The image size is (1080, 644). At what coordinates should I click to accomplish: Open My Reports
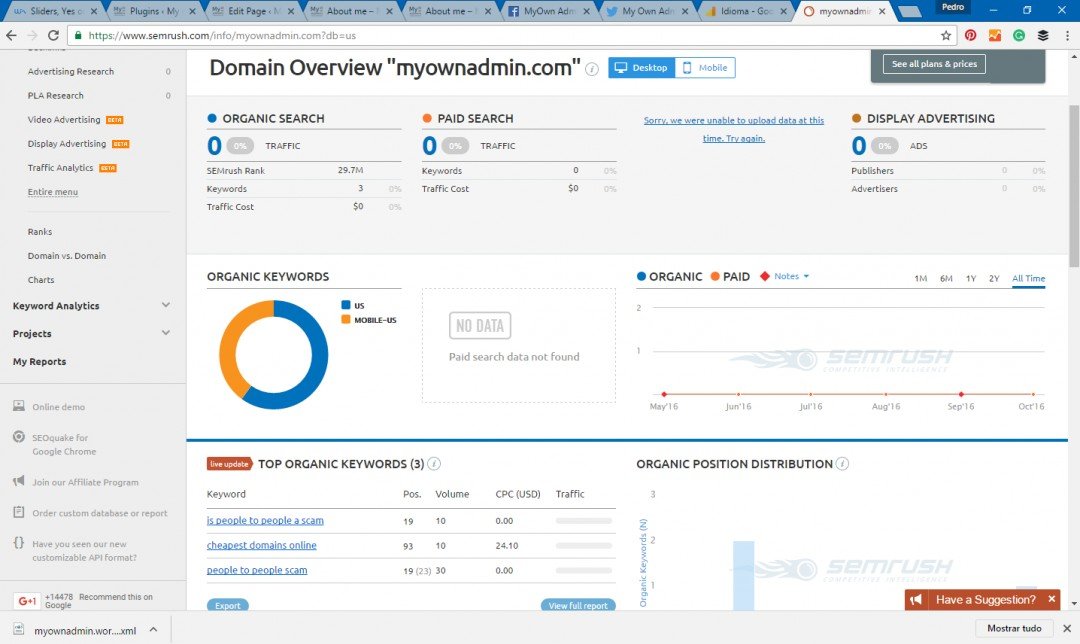click(x=39, y=362)
